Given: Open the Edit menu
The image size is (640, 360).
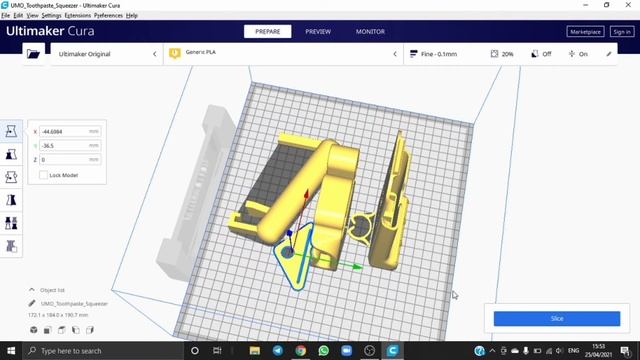Looking at the screenshot, I should click(x=18, y=16).
